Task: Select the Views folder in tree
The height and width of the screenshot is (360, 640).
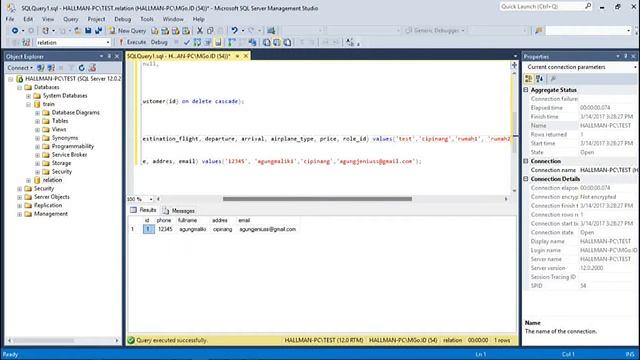Action: click(59, 129)
